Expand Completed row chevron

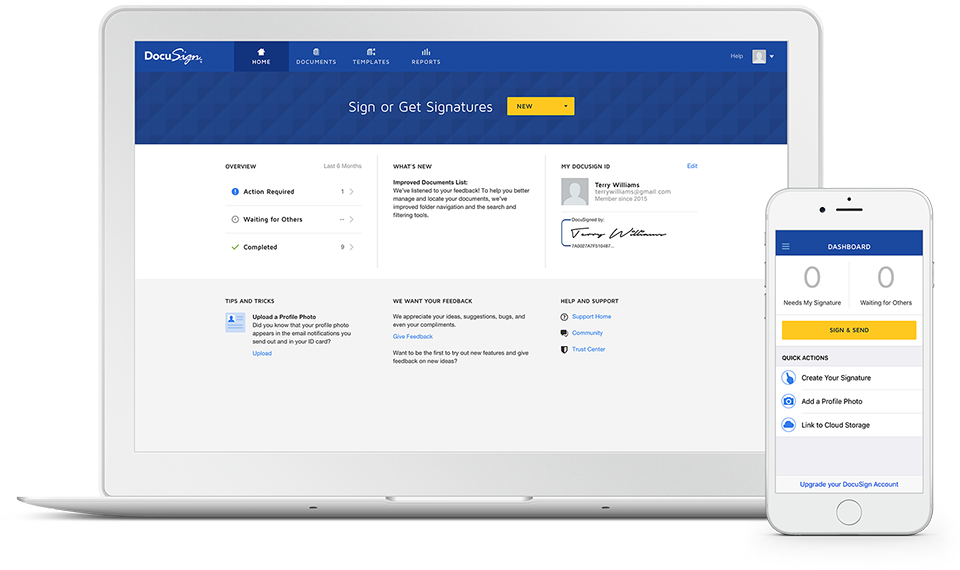pyautogui.click(x=352, y=247)
